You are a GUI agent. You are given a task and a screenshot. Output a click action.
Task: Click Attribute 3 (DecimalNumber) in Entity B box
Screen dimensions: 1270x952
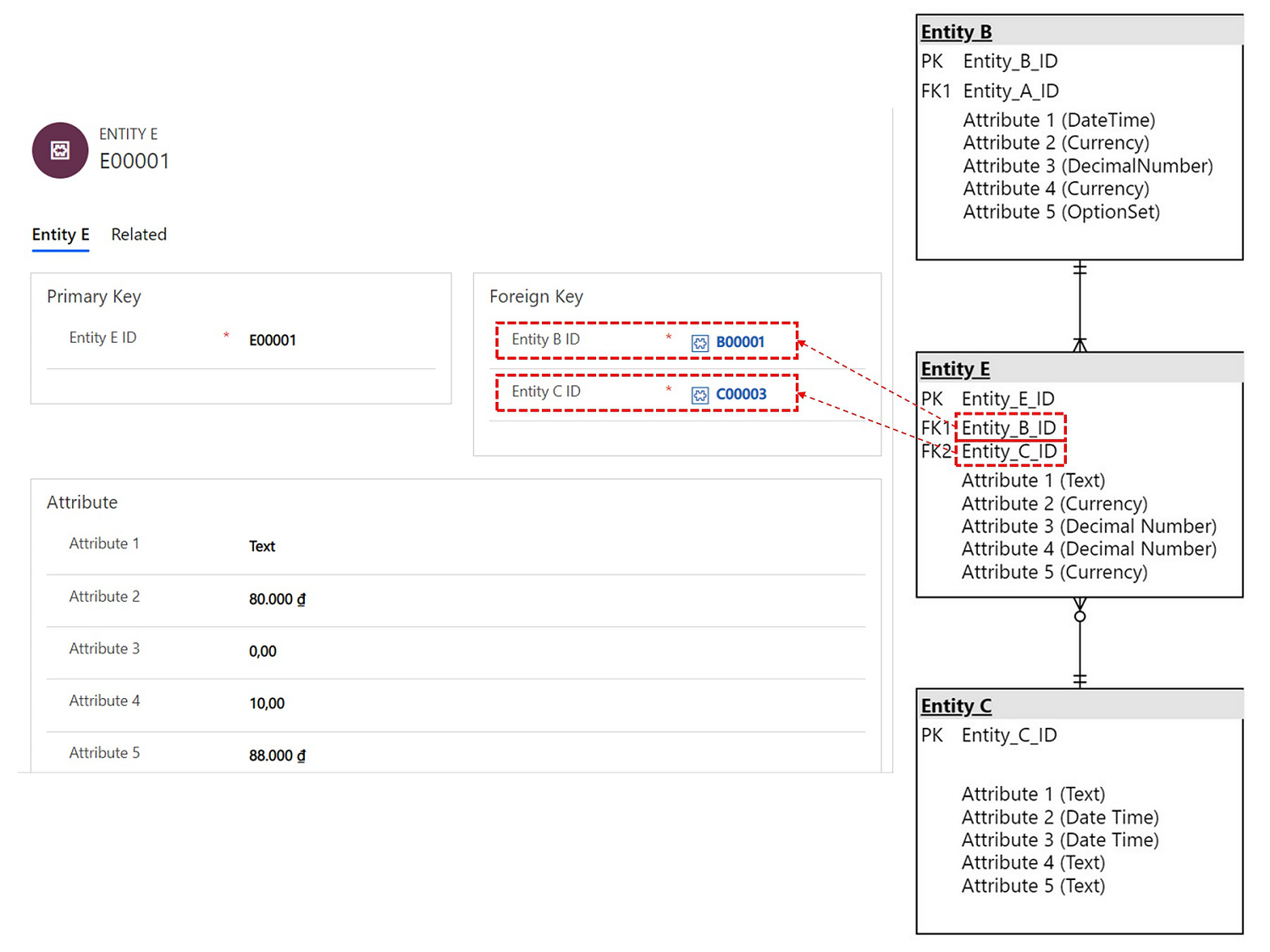tap(1088, 166)
